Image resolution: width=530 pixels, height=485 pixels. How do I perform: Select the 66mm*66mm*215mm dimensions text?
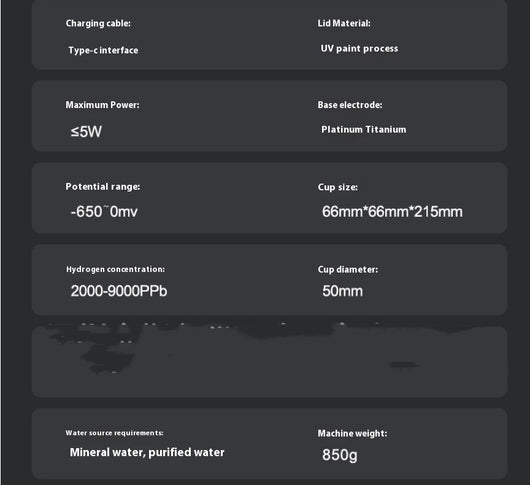click(x=392, y=212)
